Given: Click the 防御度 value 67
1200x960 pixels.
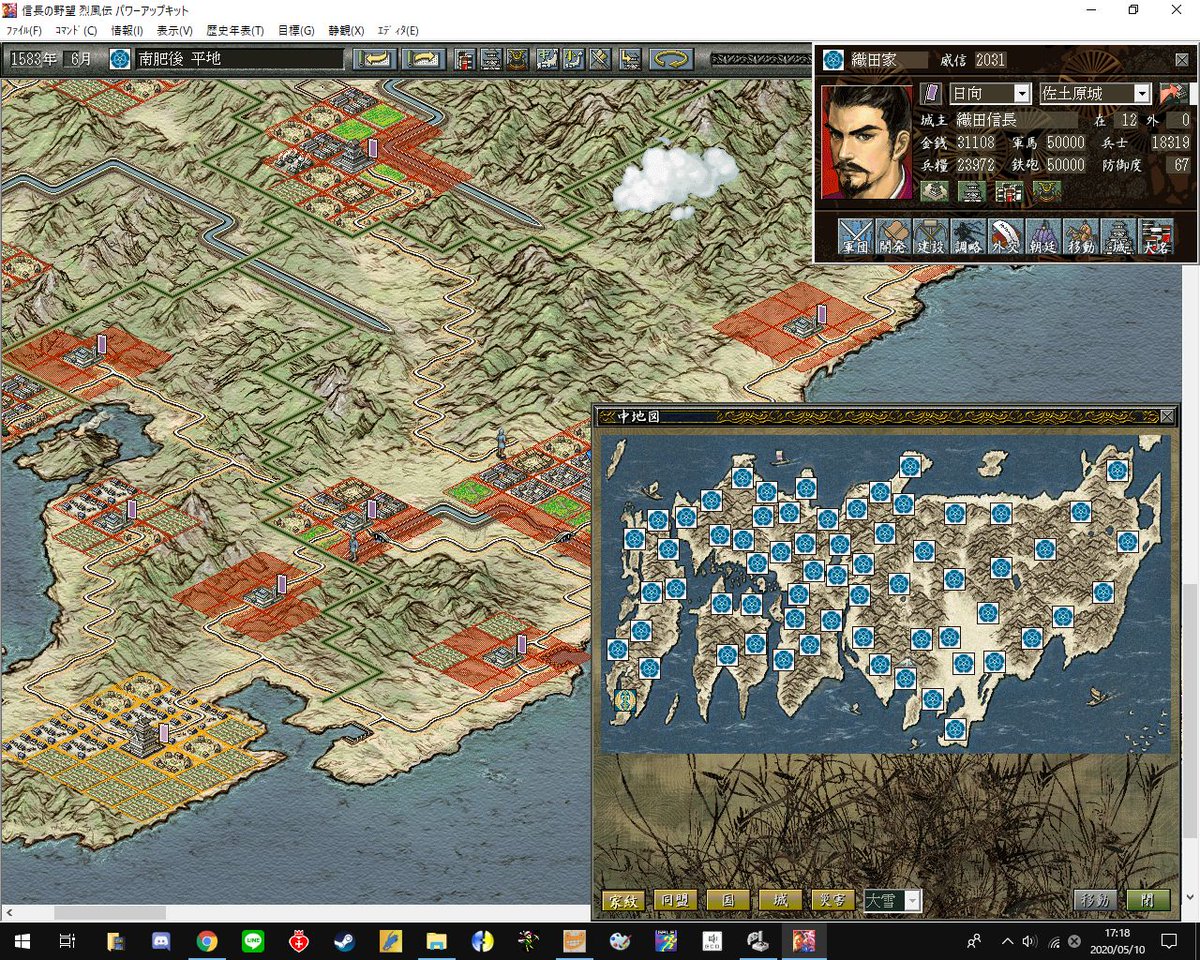Looking at the screenshot, I should pos(1181,165).
